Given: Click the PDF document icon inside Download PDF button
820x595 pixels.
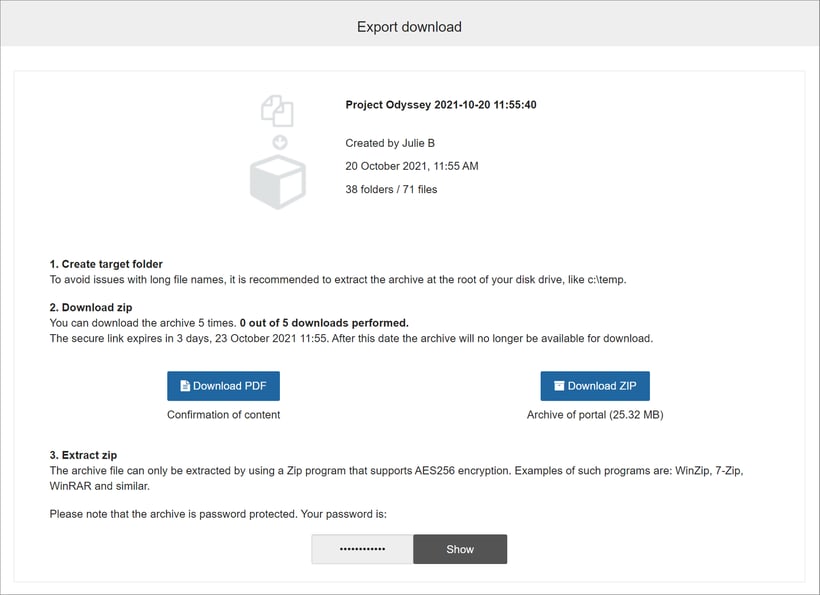Looking at the screenshot, I should click(x=186, y=385).
